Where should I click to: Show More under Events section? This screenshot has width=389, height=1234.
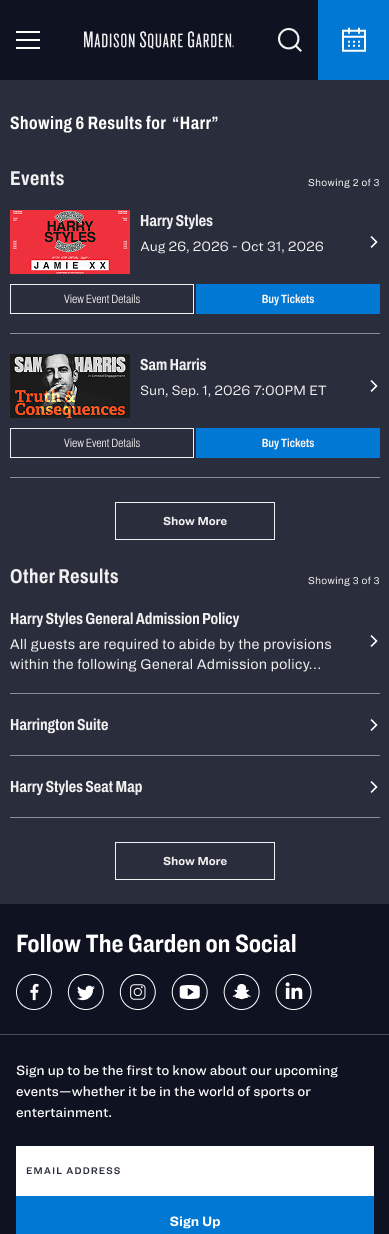[x=195, y=521]
